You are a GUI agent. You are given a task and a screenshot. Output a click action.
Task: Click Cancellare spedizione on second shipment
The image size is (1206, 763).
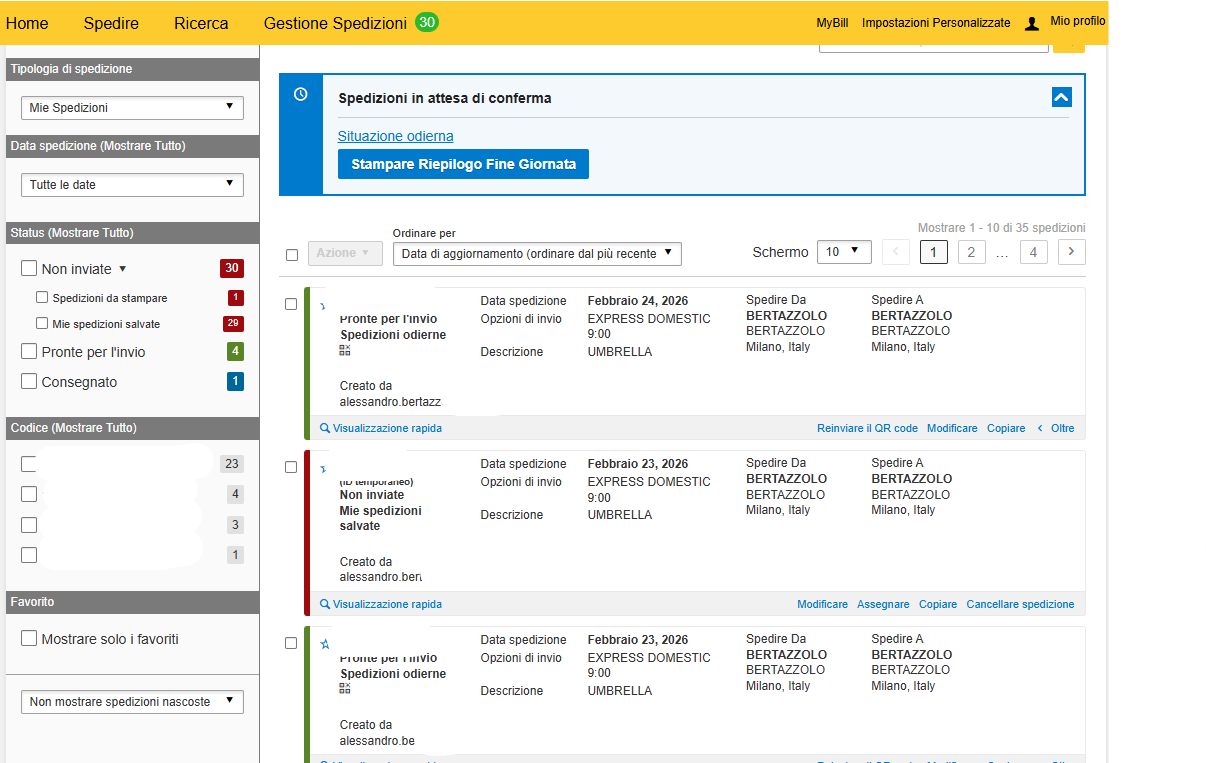(1020, 604)
